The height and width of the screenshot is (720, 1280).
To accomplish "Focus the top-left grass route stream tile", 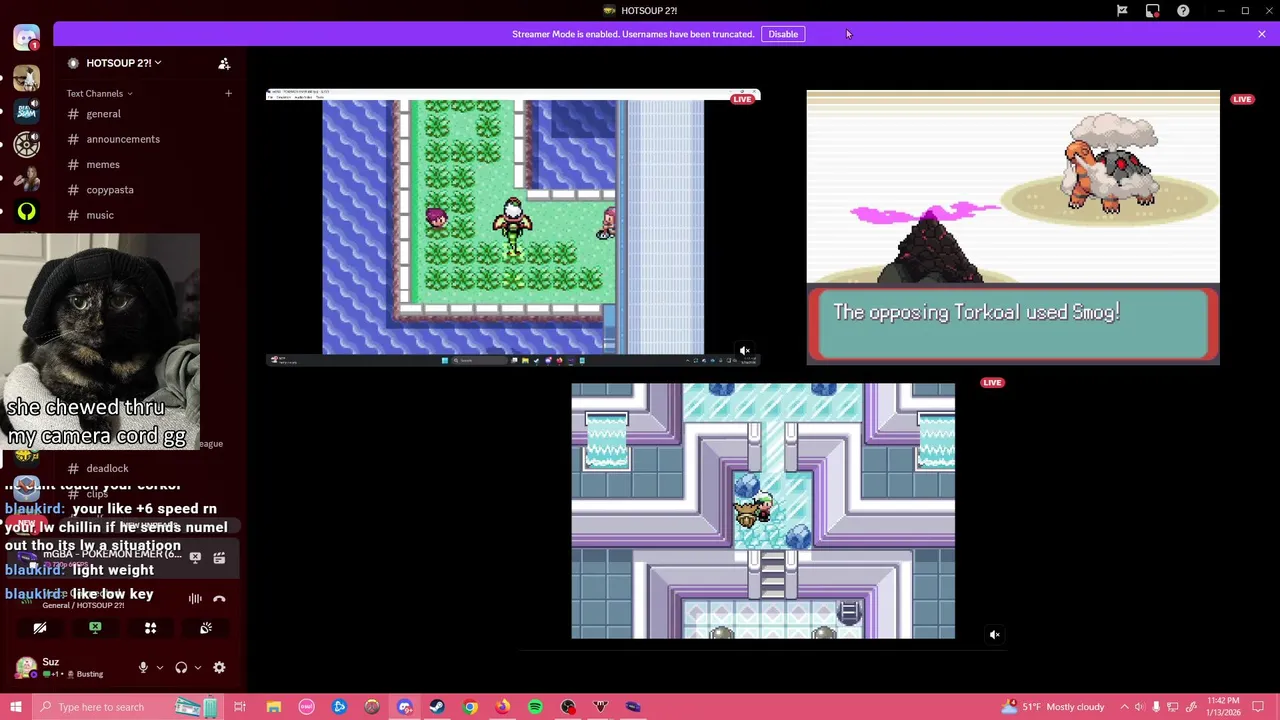I will point(513,228).
